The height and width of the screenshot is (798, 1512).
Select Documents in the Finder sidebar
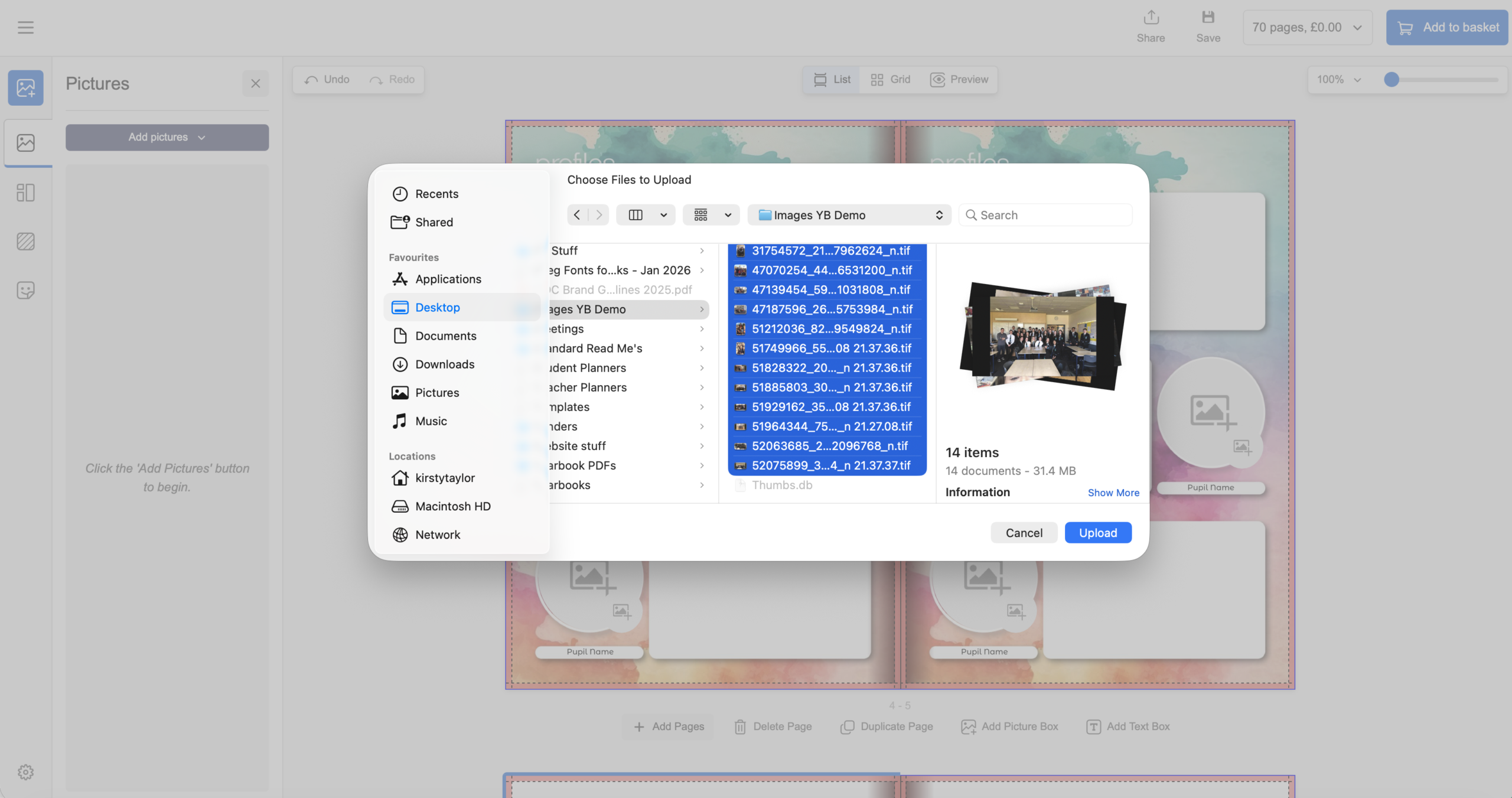(445, 336)
